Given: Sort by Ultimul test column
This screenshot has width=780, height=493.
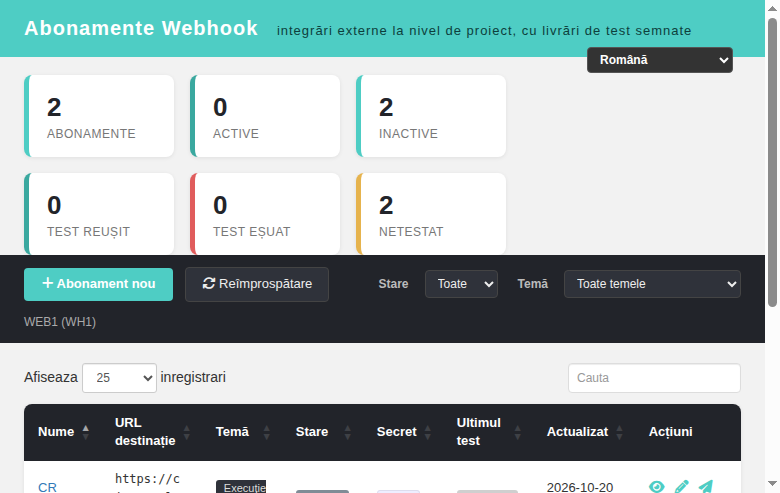Looking at the screenshot, I should click(488, 432).
